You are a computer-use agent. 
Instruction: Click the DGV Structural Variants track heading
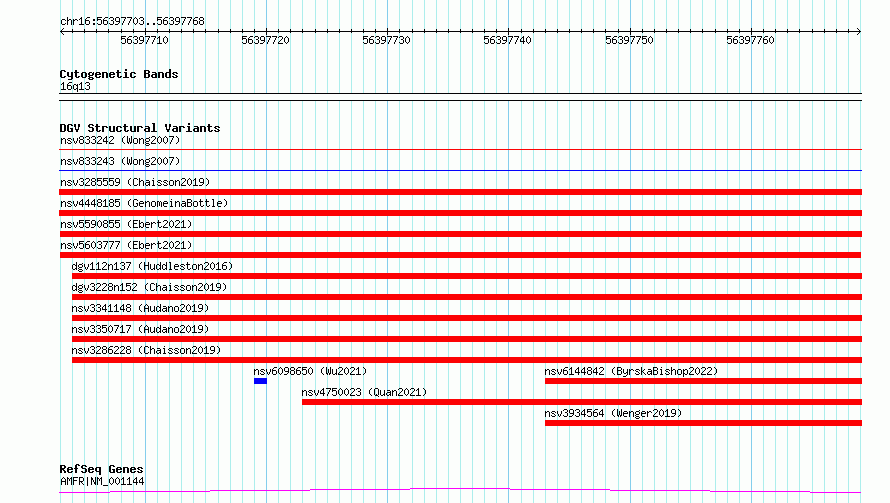pyautogui.click(x=140, y=128)
